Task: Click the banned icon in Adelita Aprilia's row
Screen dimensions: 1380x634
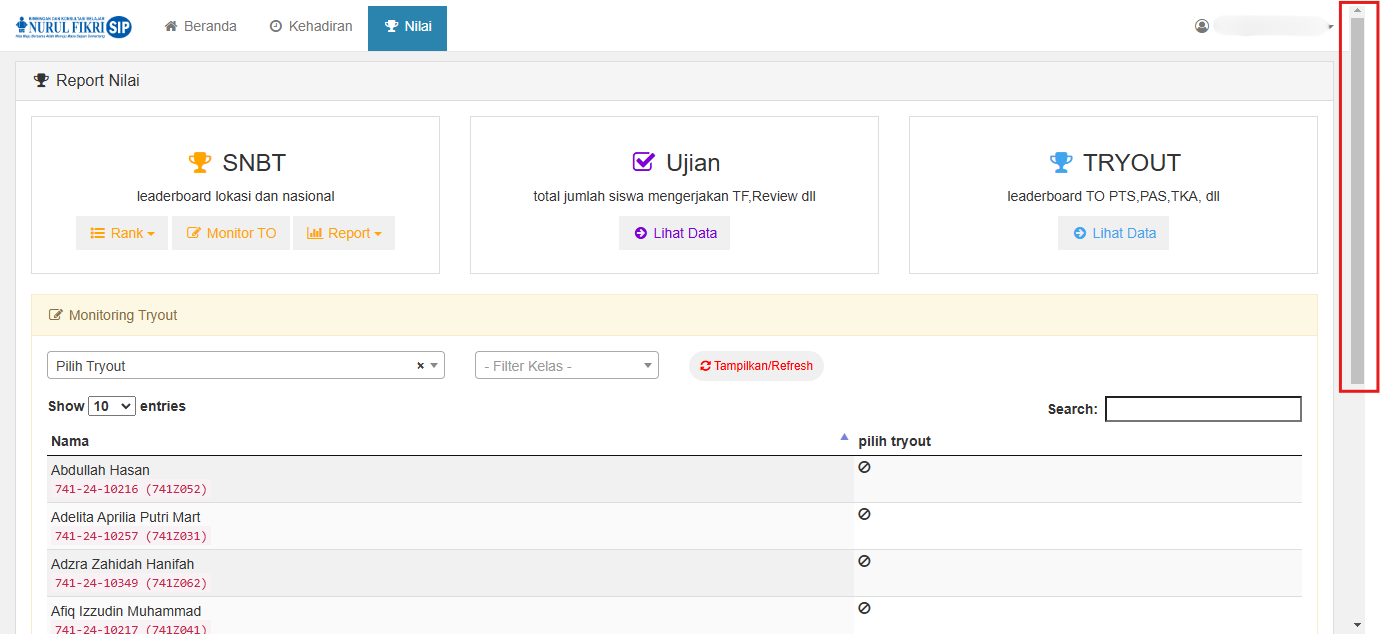Action: [864, 514]
